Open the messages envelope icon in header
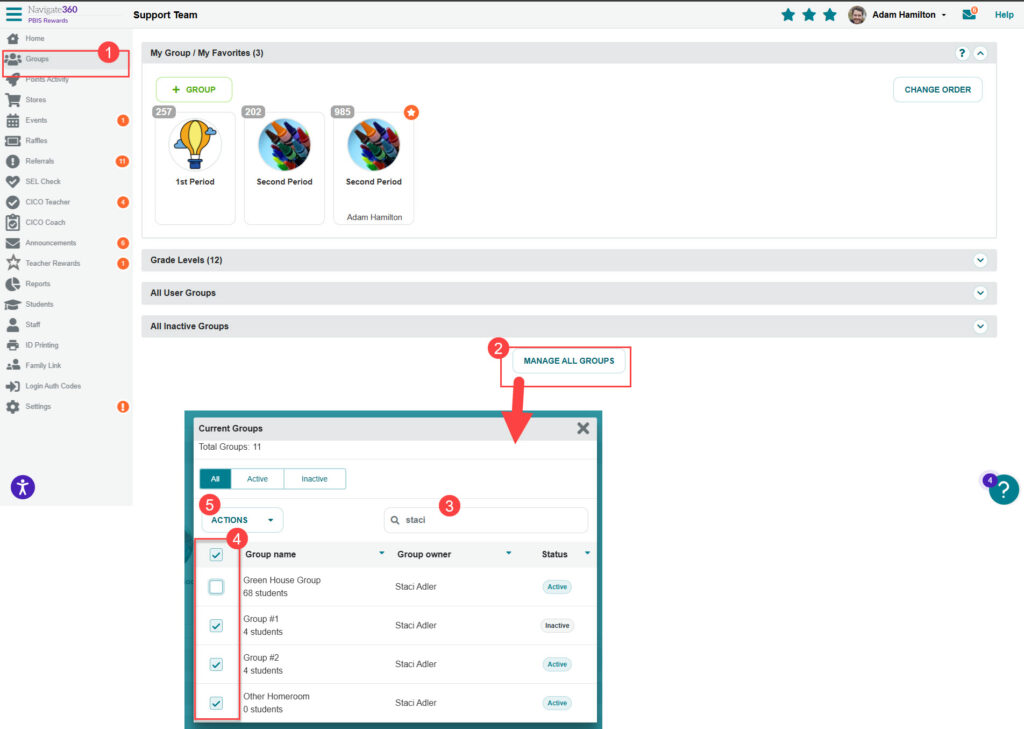 tap(969, 15)
